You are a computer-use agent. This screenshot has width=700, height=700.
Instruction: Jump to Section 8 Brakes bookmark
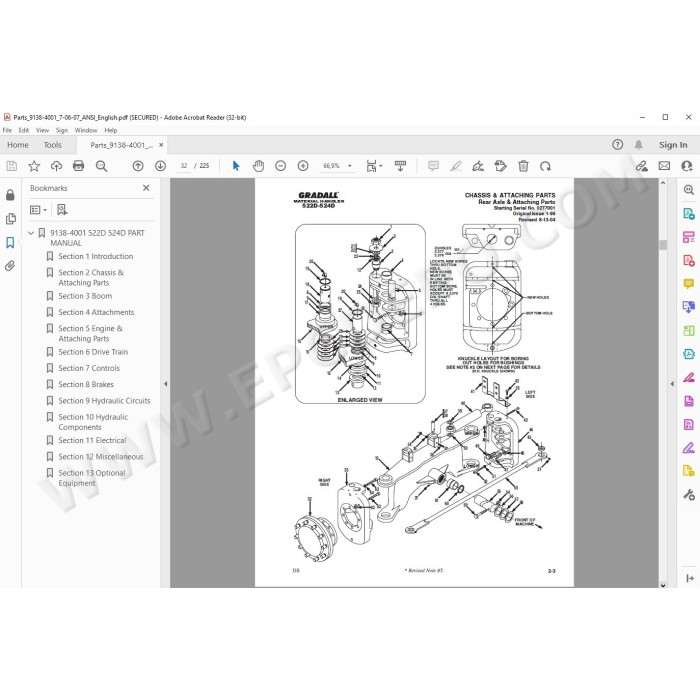click(86, 384)
